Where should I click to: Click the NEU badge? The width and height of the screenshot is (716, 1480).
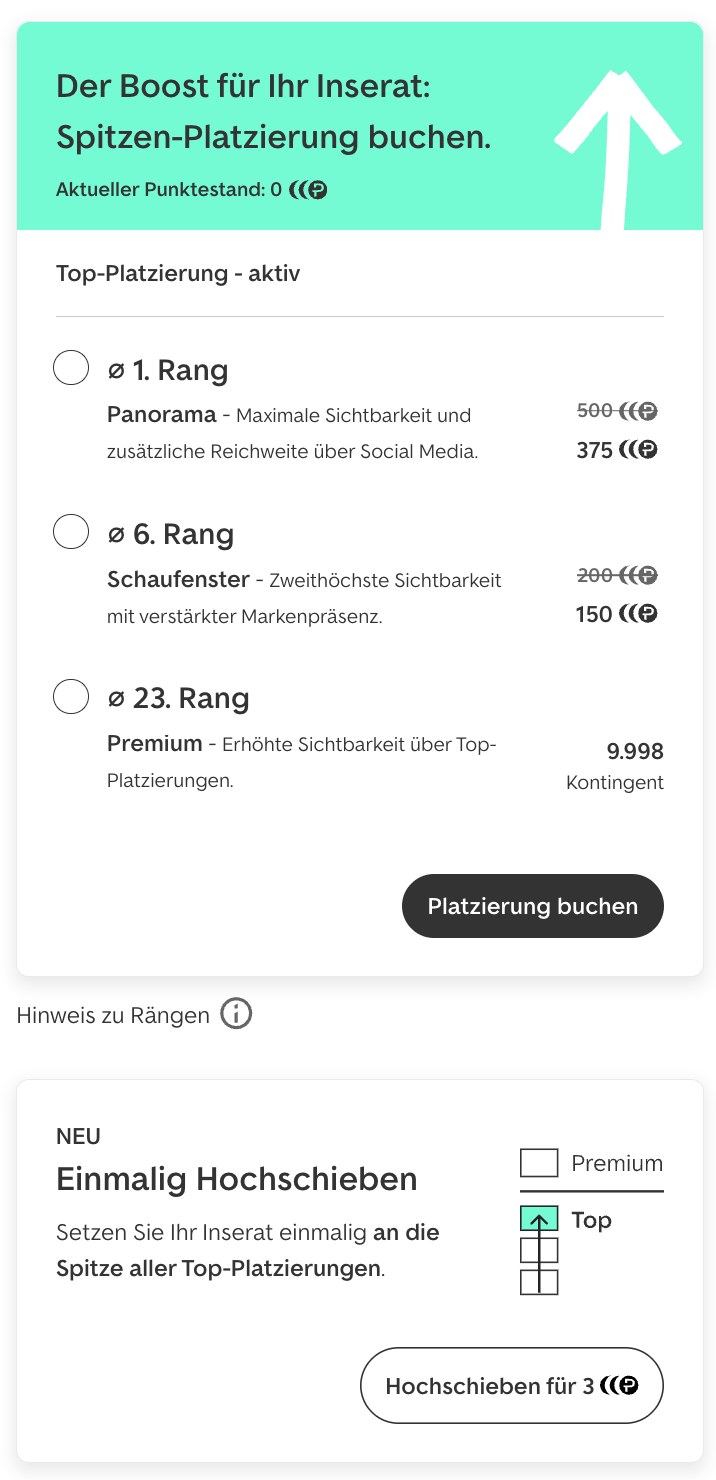tap(78, 1136)
